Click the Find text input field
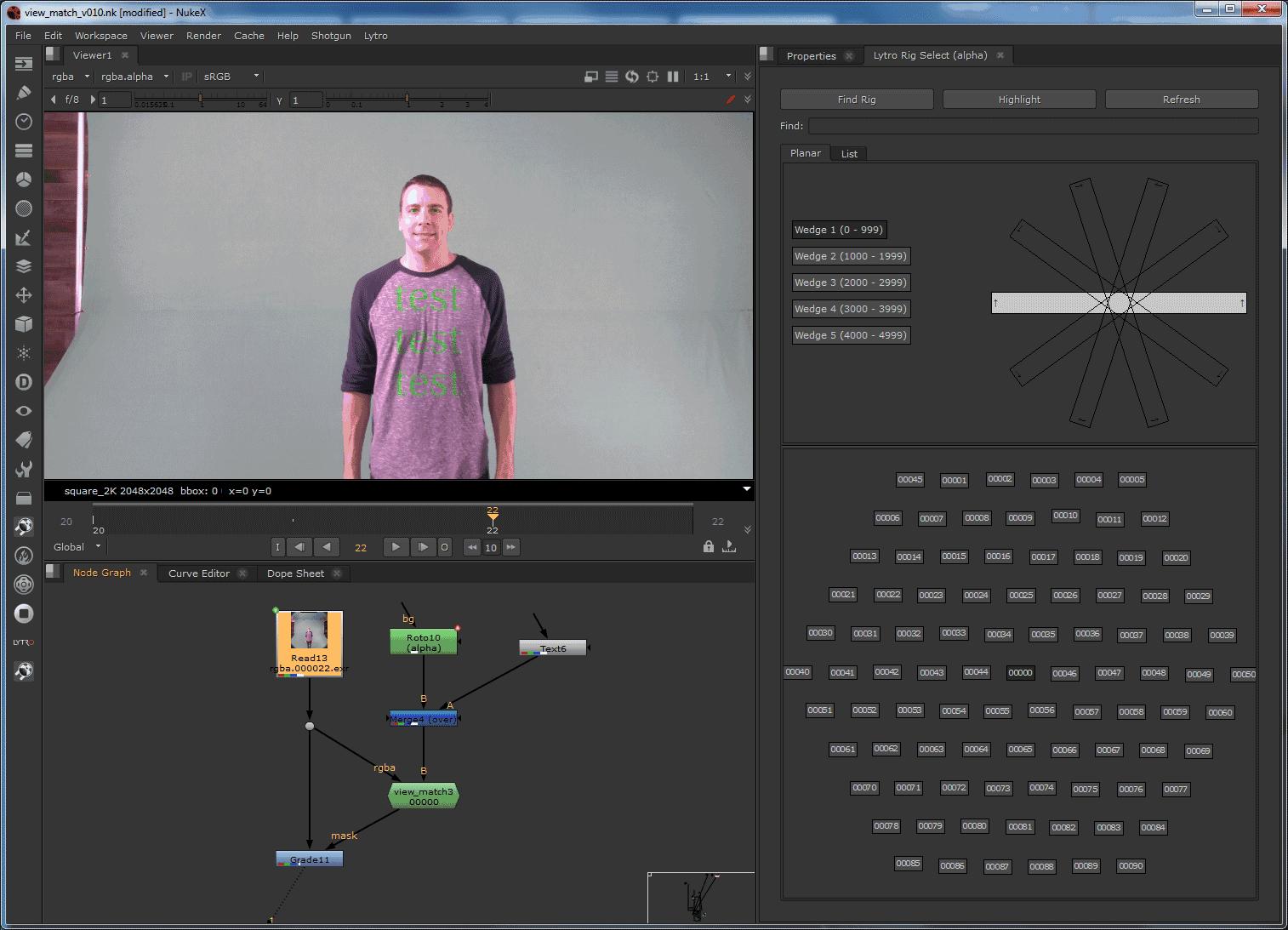Screen dimensions: 1288x930 [1032, 126]
